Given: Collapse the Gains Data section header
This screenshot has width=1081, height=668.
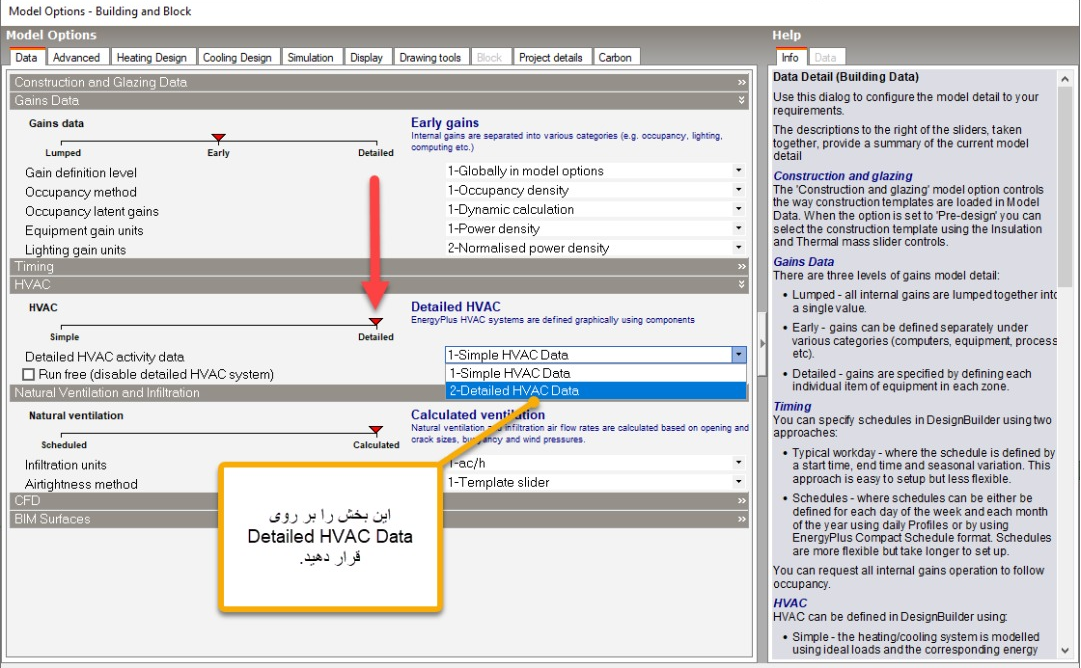Looking at the screenshot, I should pos(379,101).
